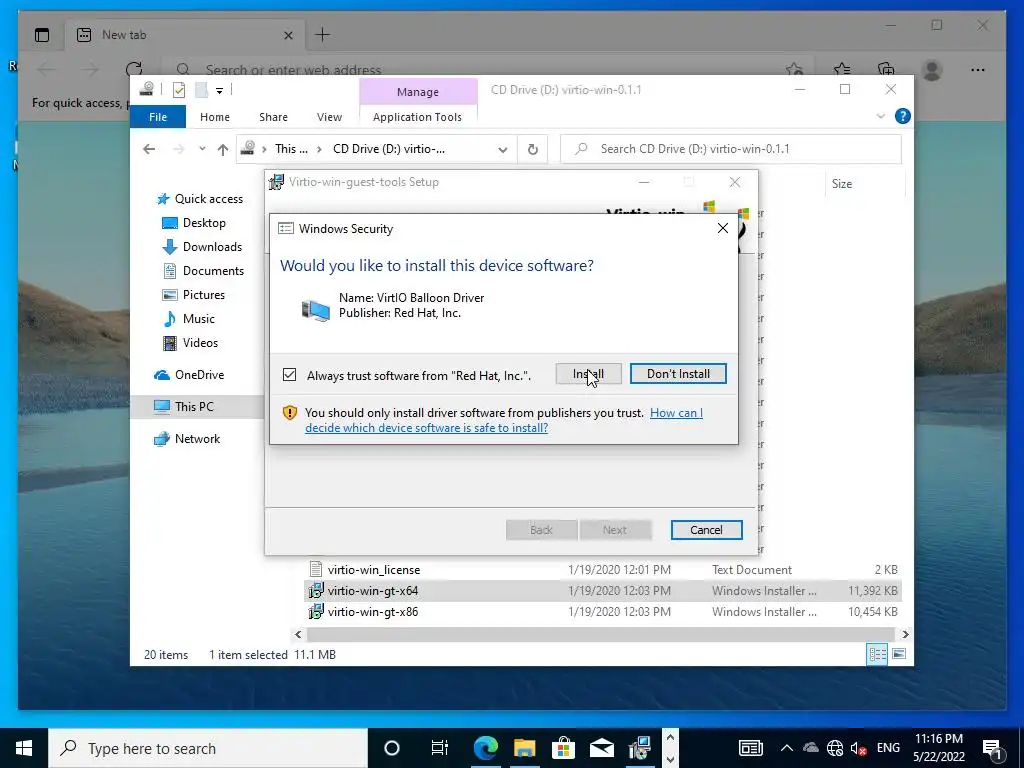
Task: Open Cortana from the taskbar
Action: coord(392,748)
